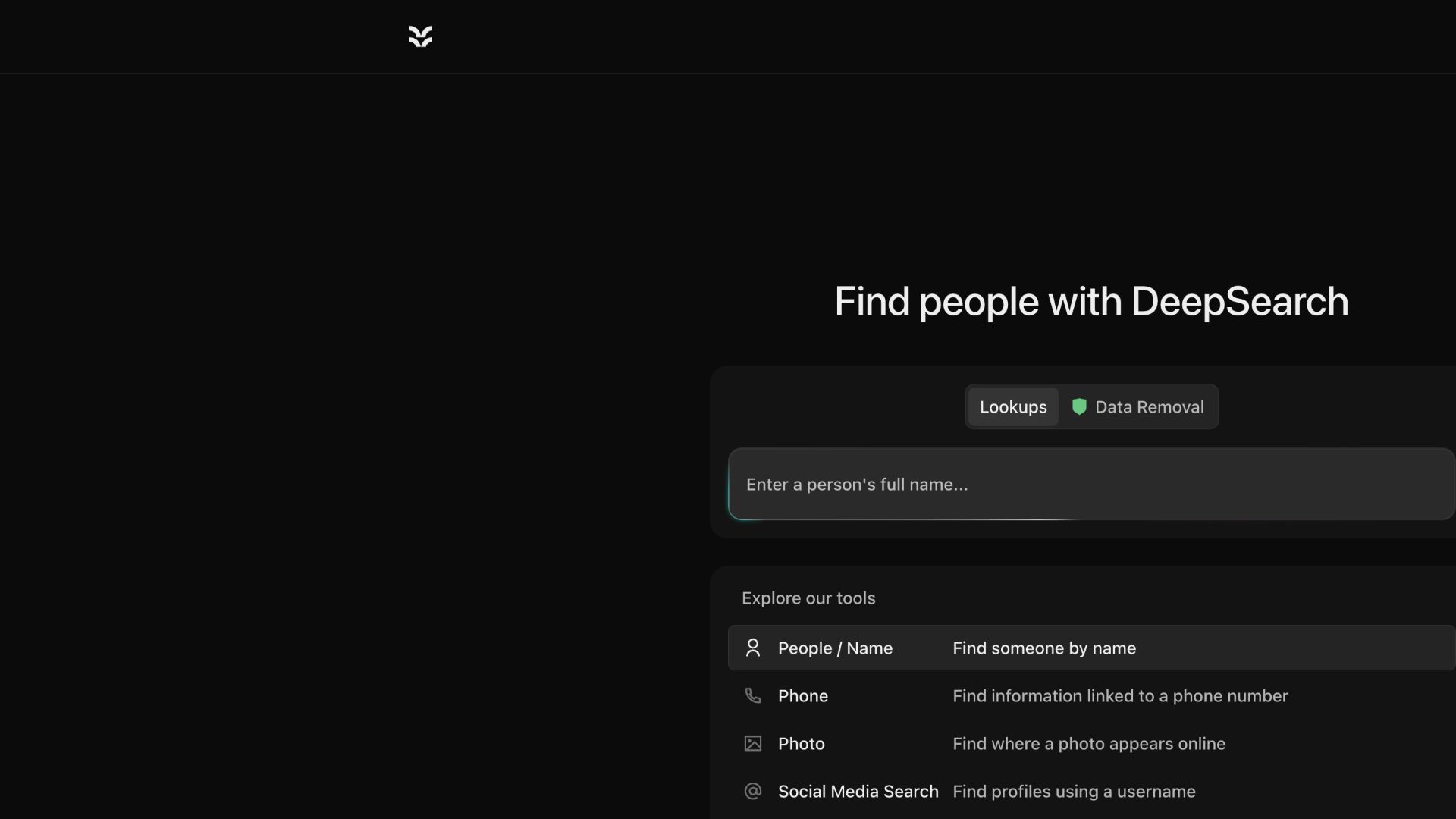
Task: Click 'Find information linked to a phone number'
Action: tap(1120, 696)
